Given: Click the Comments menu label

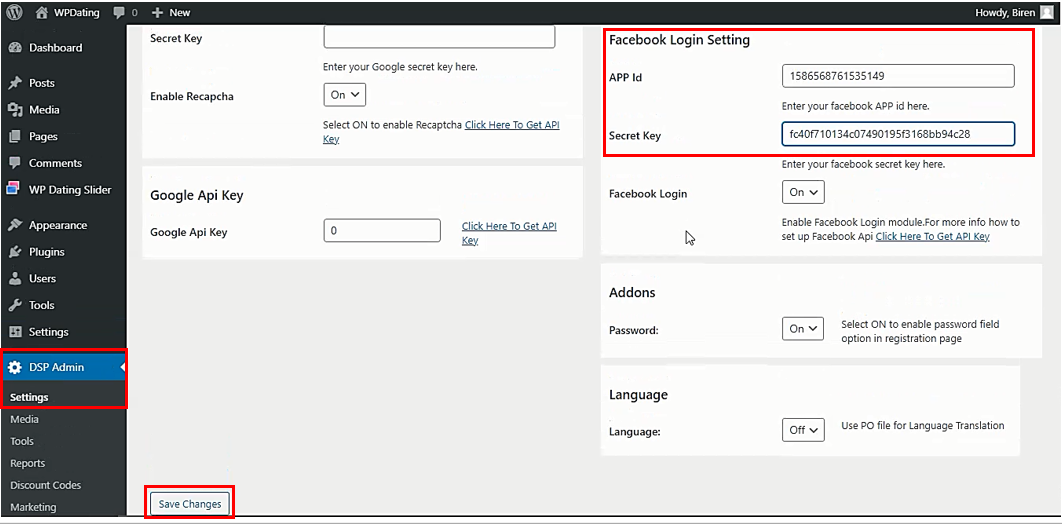Looking at the screenshot, I should (x=56, y=163).
